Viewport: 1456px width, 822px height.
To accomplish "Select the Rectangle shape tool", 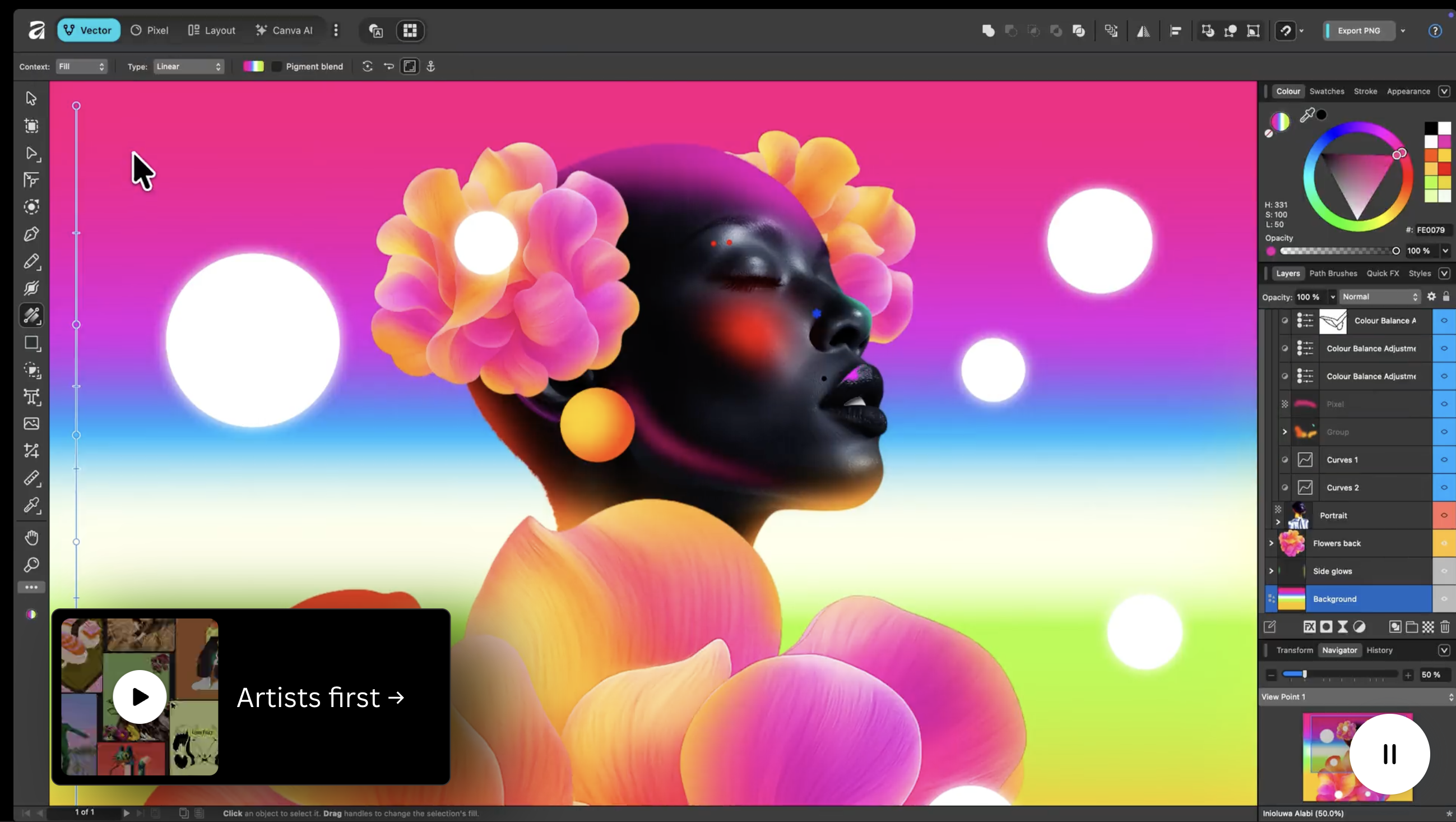I will point(31,343).
